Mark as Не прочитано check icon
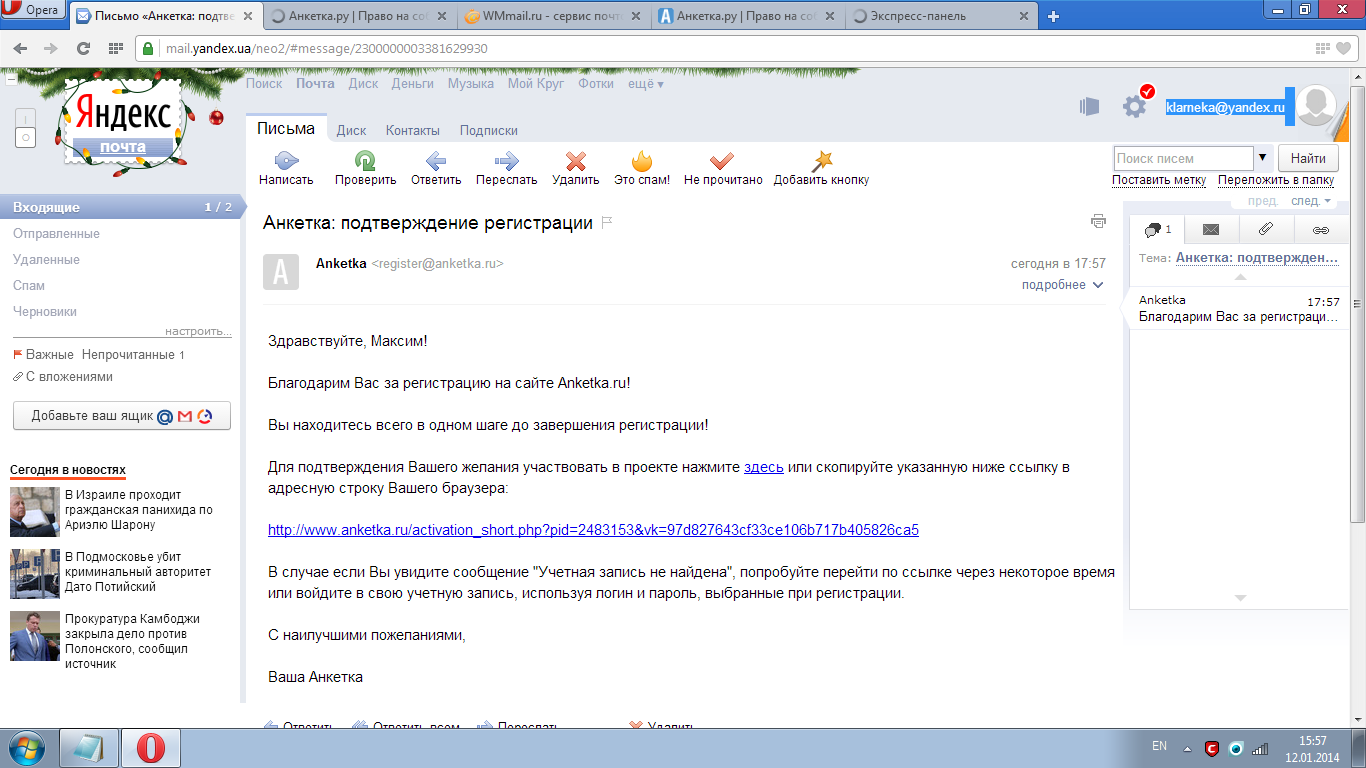Screen dimensions: 1366x768 click(722, 160)
